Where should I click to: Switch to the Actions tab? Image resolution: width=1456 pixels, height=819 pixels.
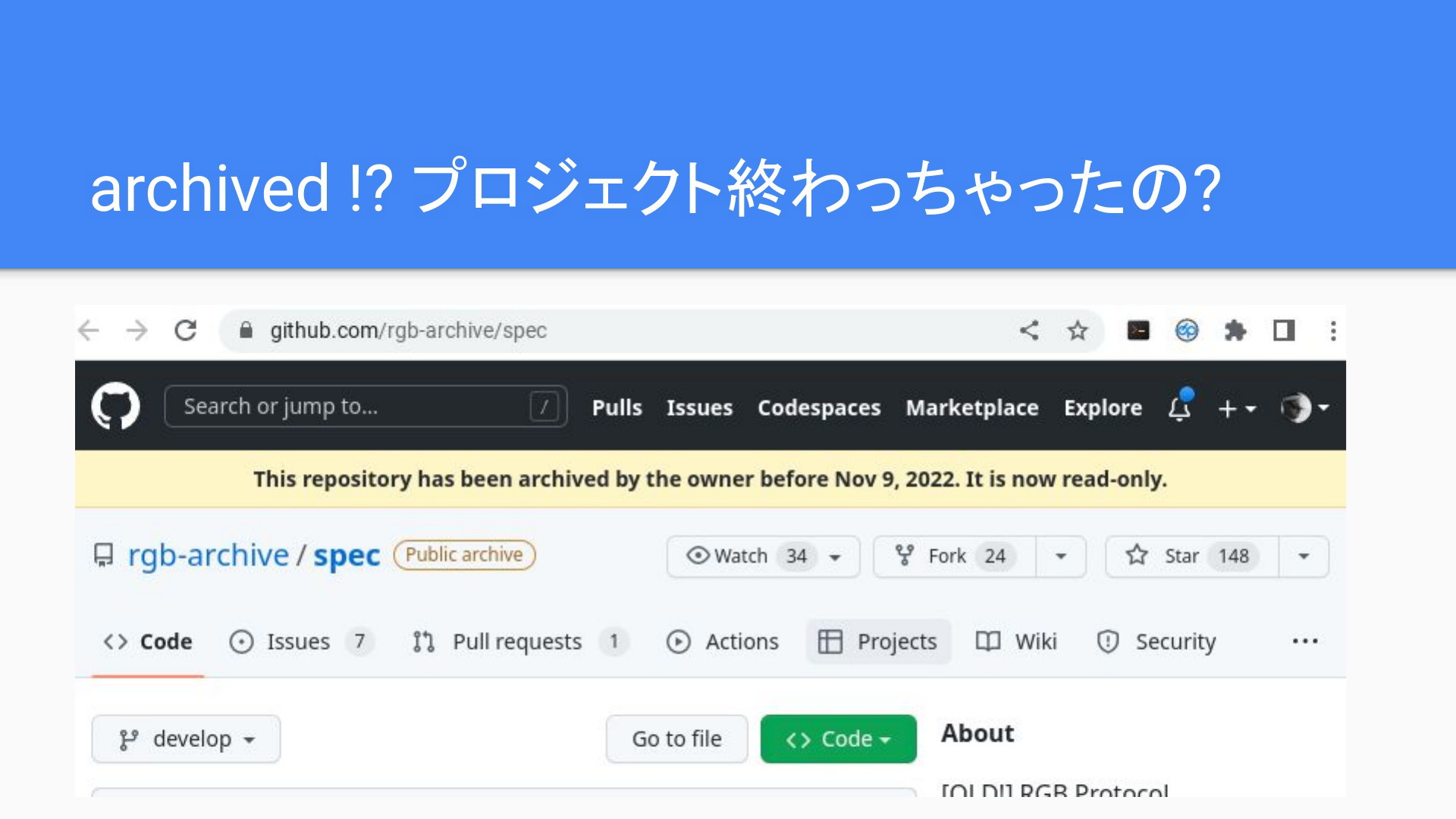pos(723,642)
